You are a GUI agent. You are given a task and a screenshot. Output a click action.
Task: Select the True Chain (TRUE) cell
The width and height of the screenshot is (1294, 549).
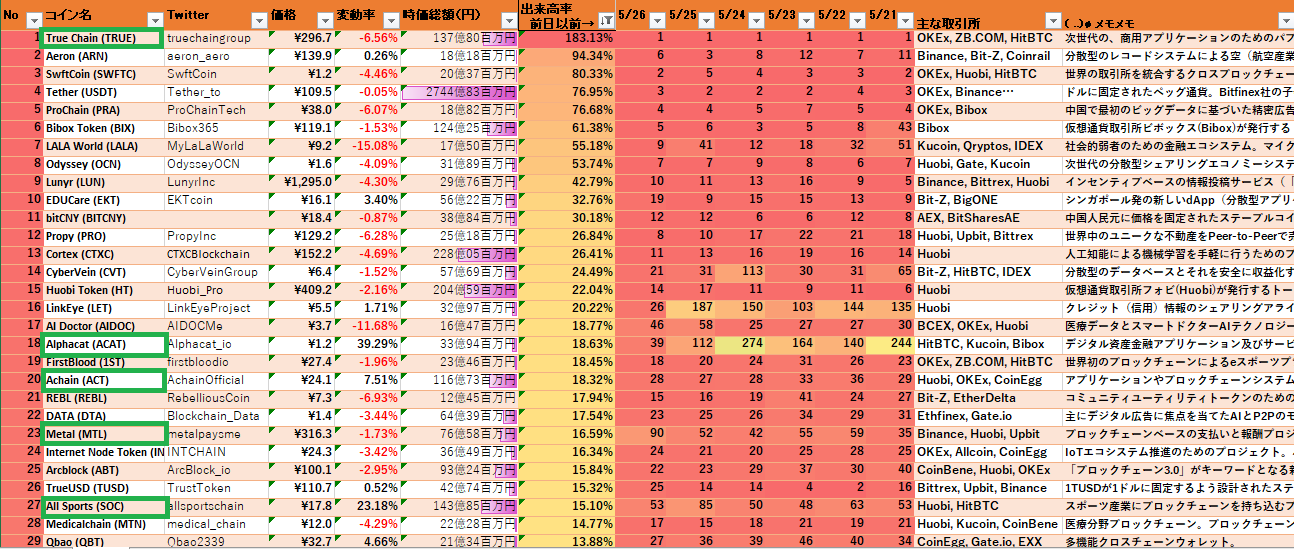tap(102, 38)
